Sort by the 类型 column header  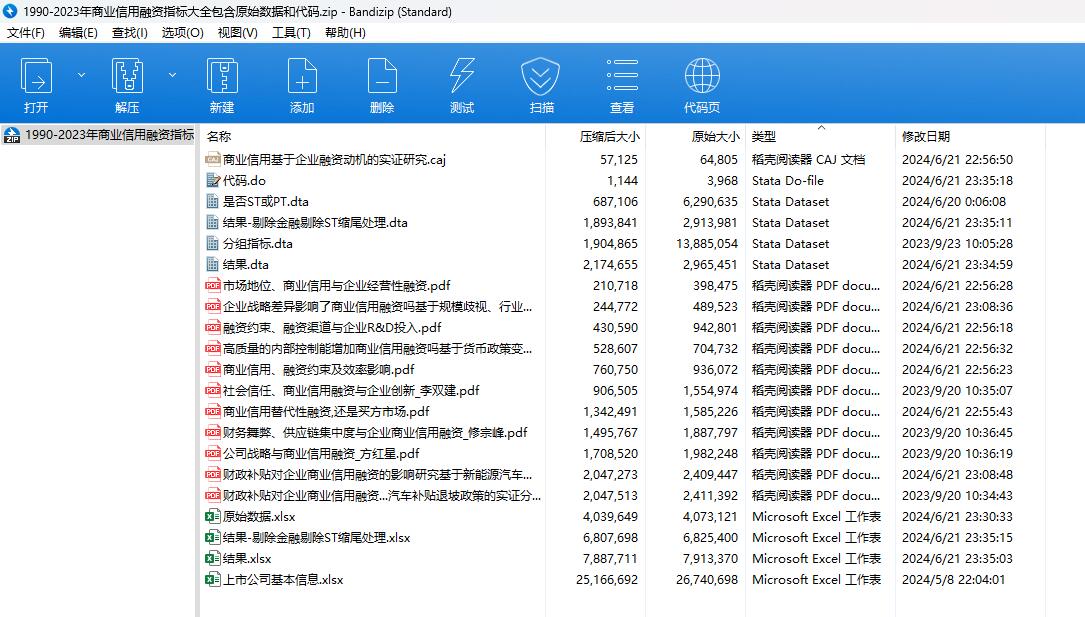[764, 137]
